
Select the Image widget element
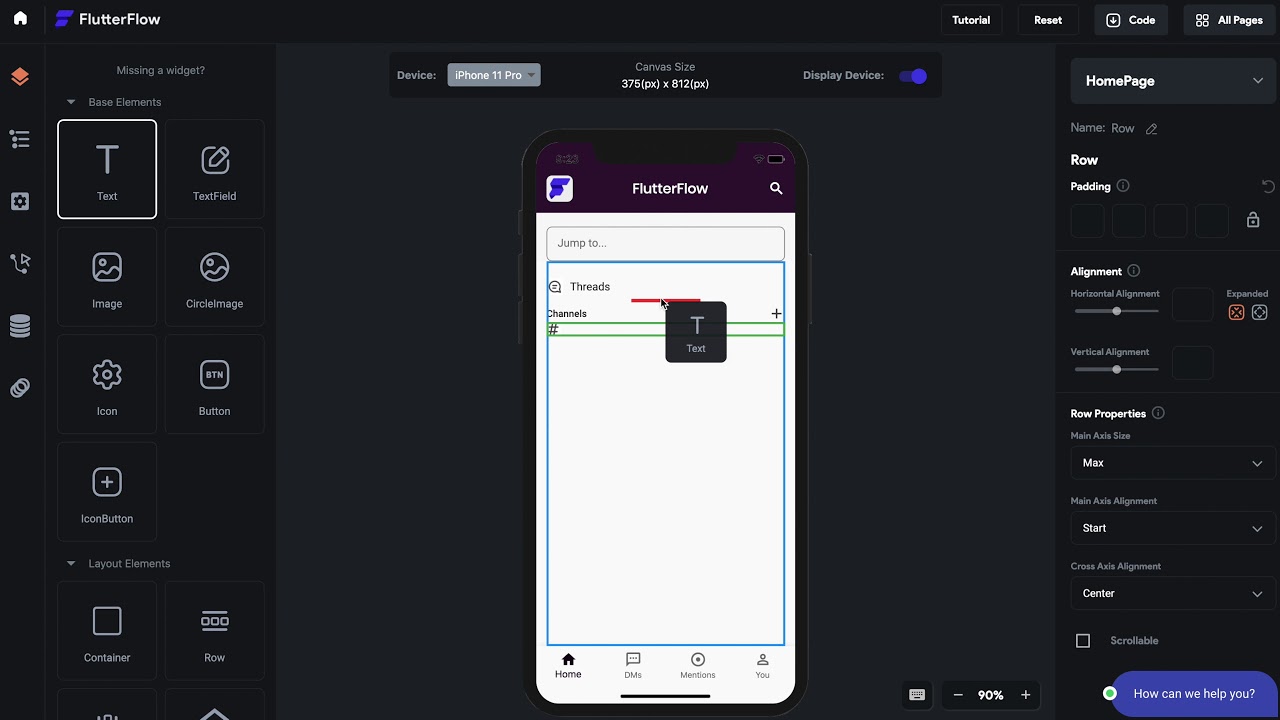click(107, 277)
